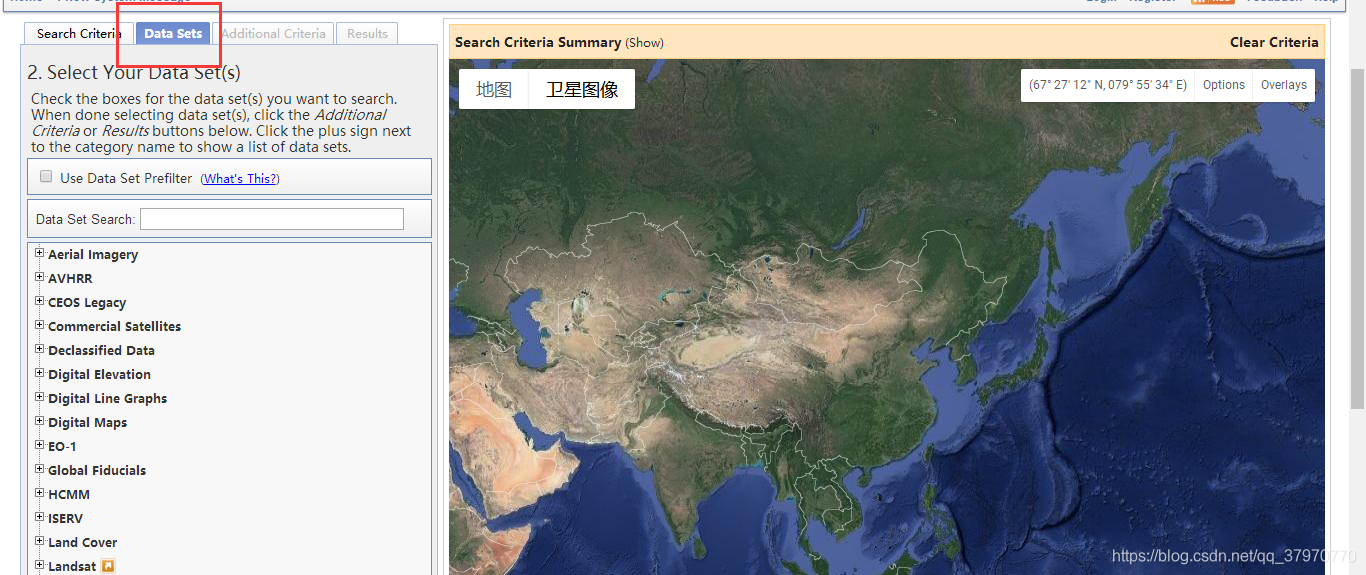The image size is (1366, 575).
Task: Click the map coordinates readout
Action: click(1108, 85)
